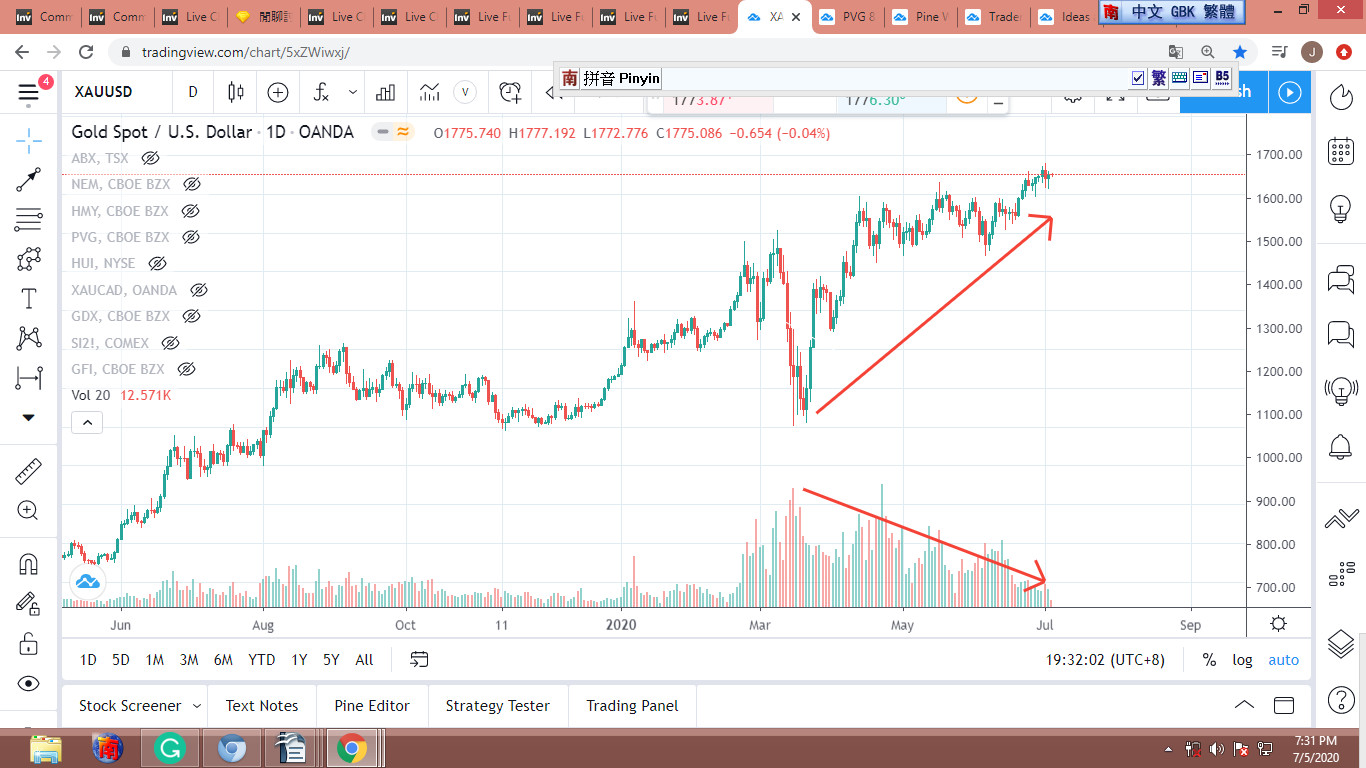Show the hidden NEM, CBOE BZX series
The width and height of the screenshot is (1366, 768).
coord(192,184)
